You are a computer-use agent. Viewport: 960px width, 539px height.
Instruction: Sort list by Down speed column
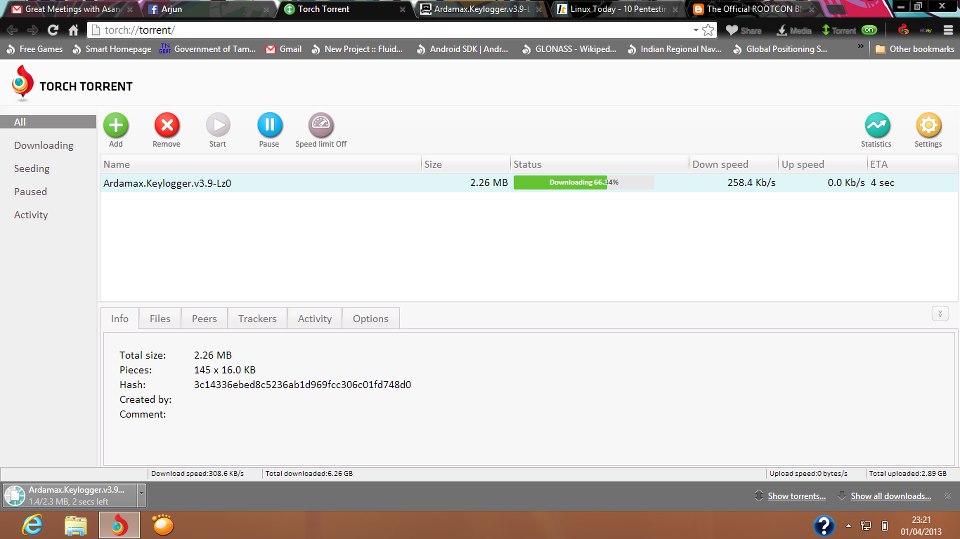pos(734,164)
